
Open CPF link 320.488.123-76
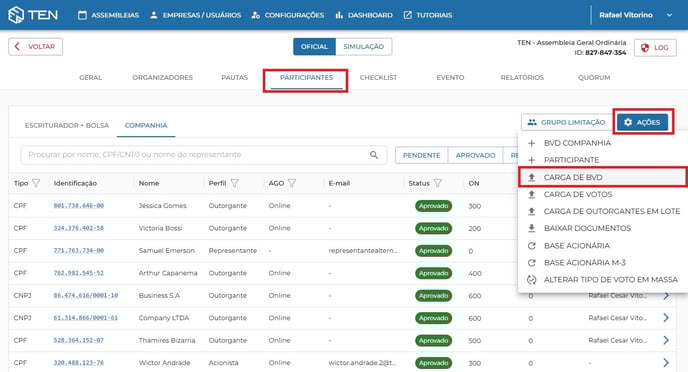(79, 363)
